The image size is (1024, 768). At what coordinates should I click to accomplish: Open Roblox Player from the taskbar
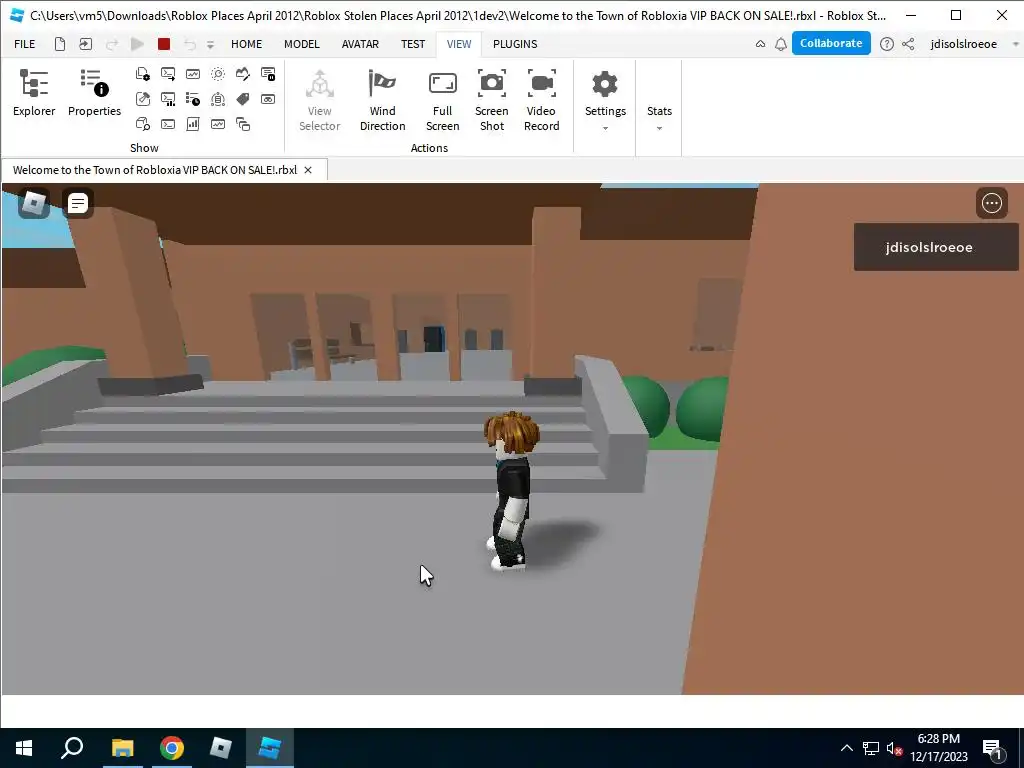(x=221, y=748)
